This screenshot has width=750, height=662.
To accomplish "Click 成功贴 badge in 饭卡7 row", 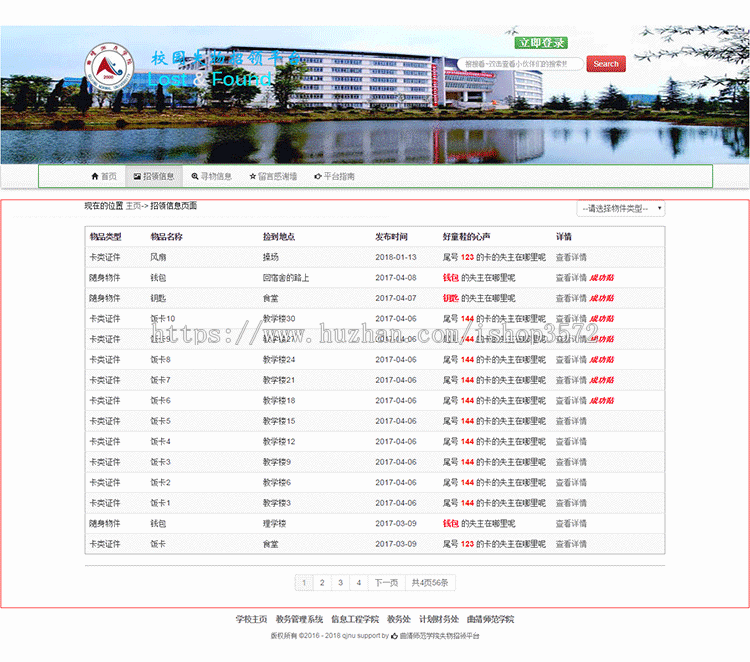I will coord(602,380).
